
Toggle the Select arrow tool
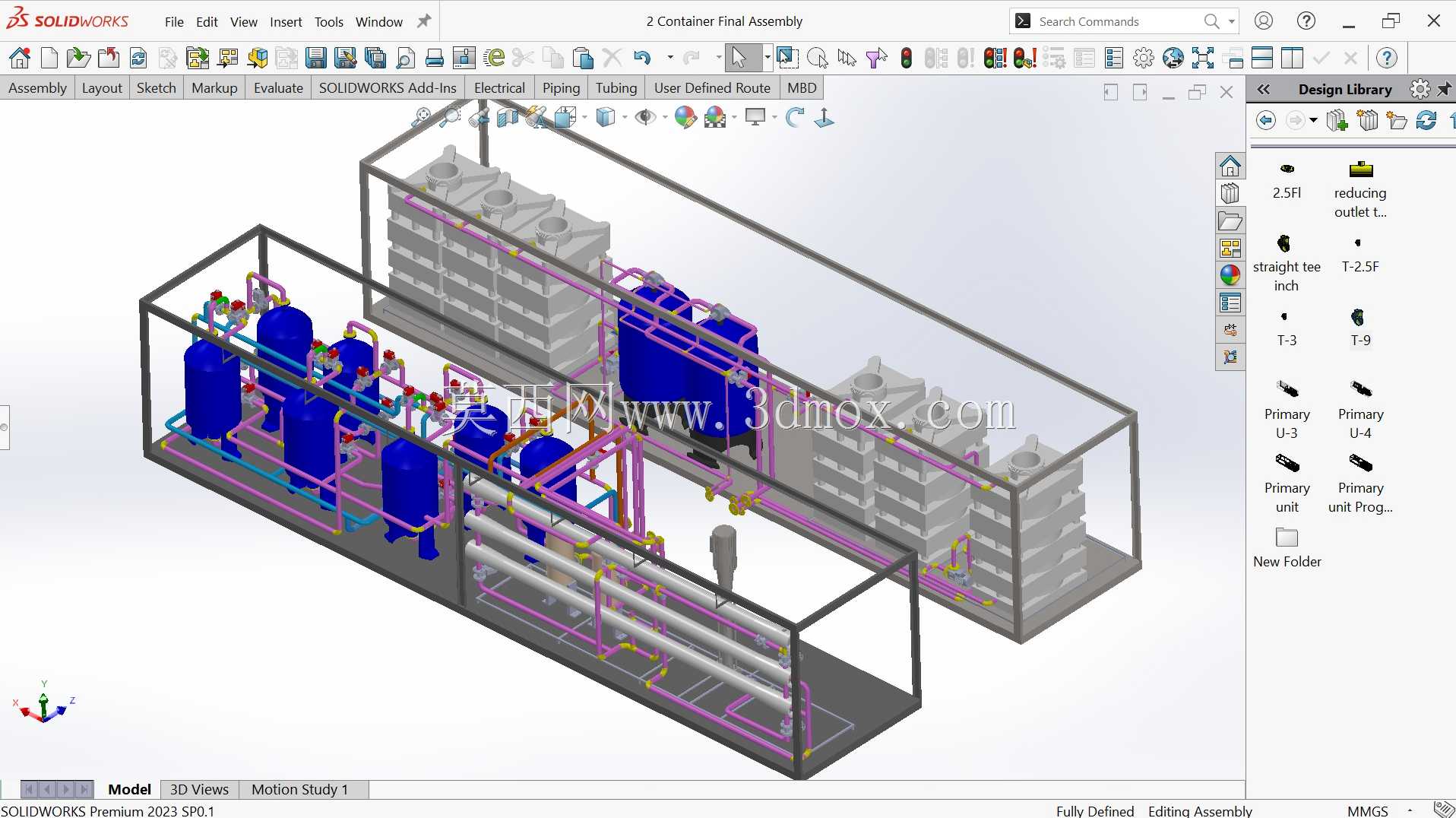click(x=739, y=58)
